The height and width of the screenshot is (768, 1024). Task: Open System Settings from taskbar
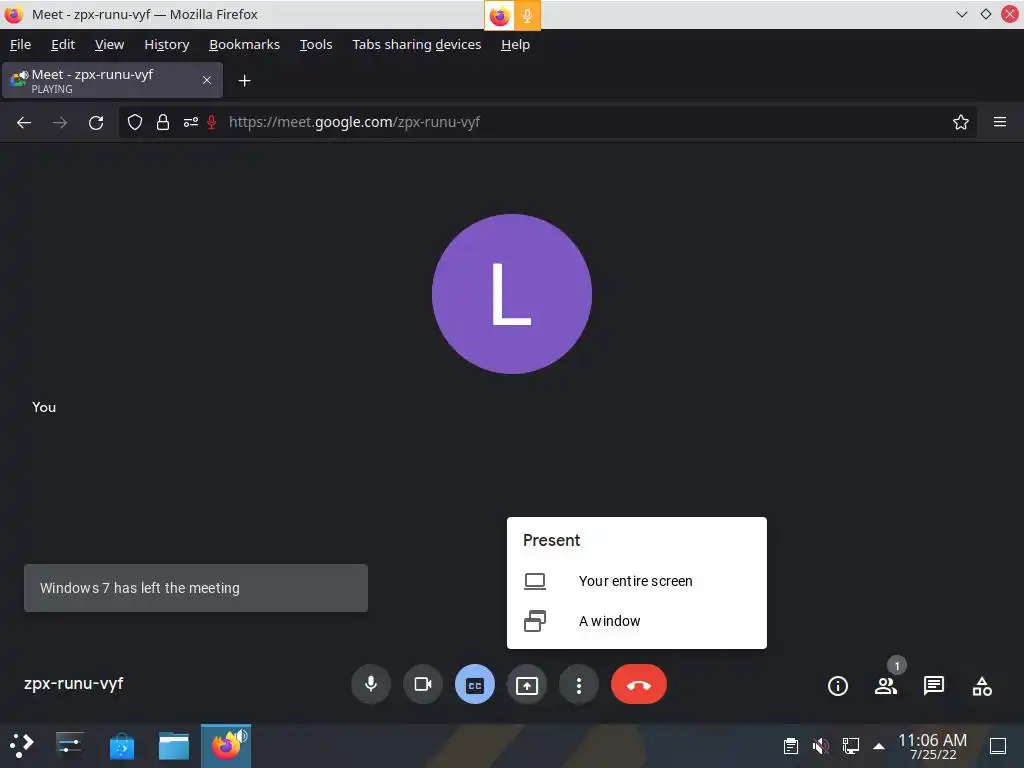coord(69,745)
